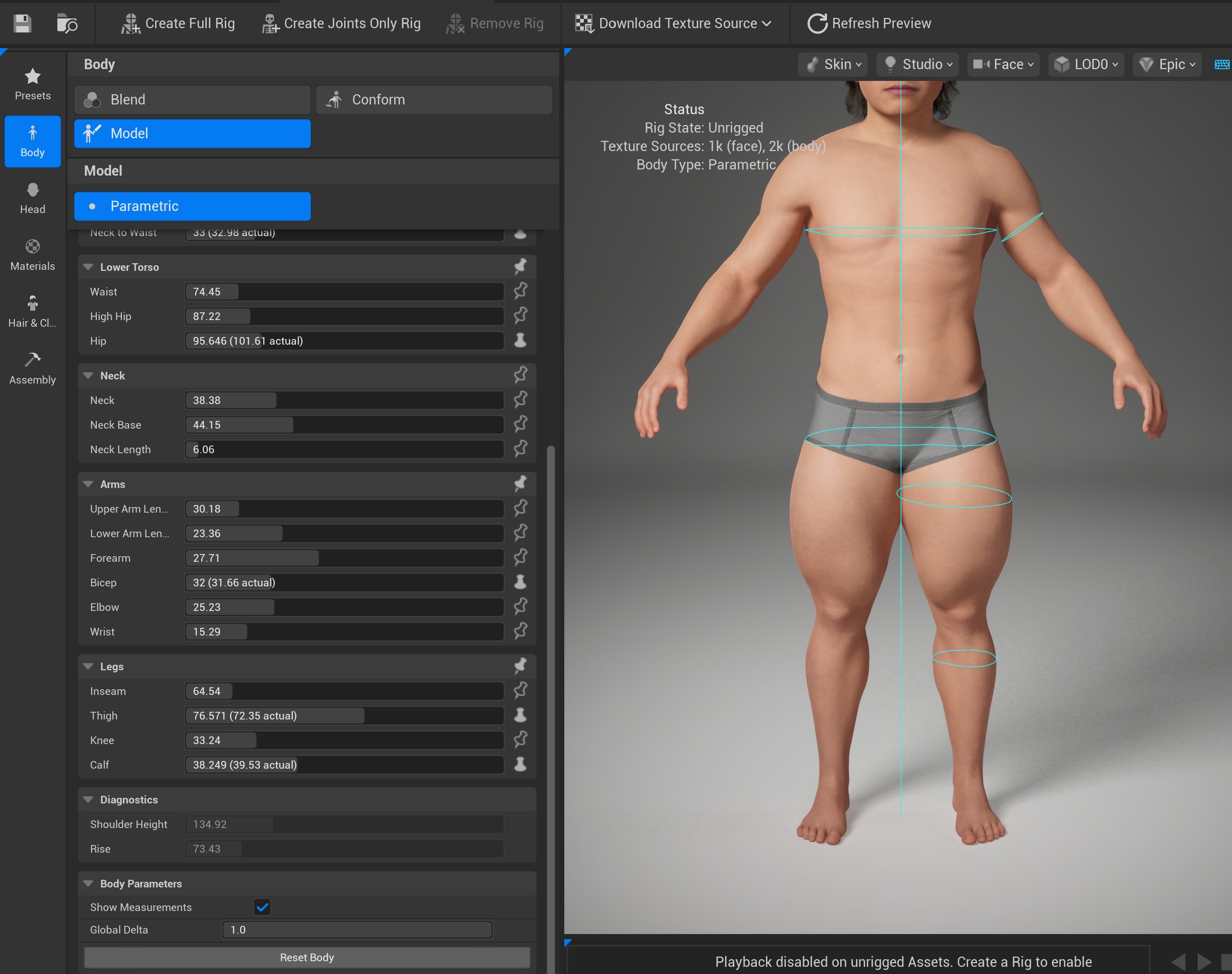Toggle the pin icon for Elbow
The width and height of the screenshot is (1232, 974).
tap(520, 606)
